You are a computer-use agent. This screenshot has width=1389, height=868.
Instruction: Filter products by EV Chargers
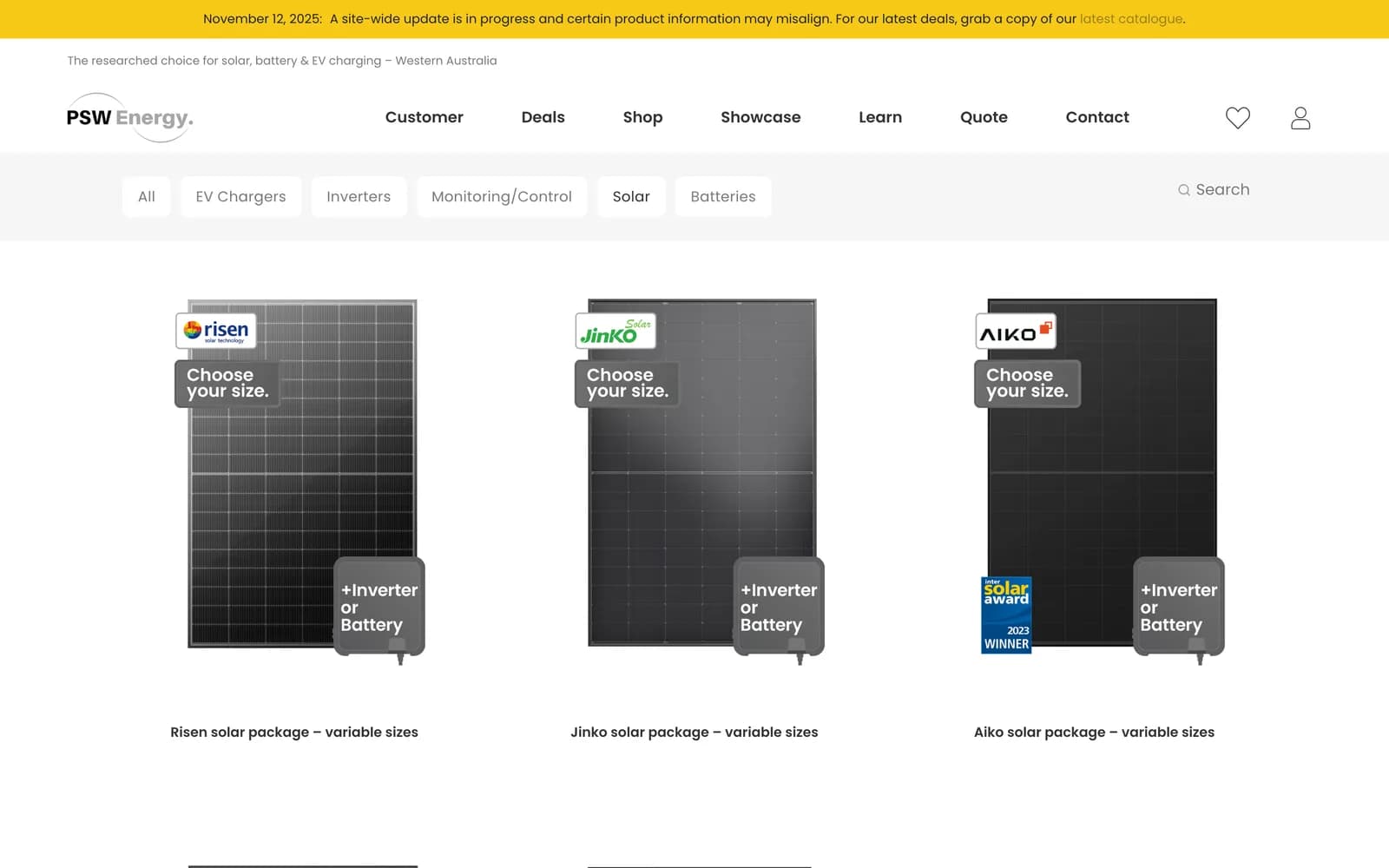[240, 196]
